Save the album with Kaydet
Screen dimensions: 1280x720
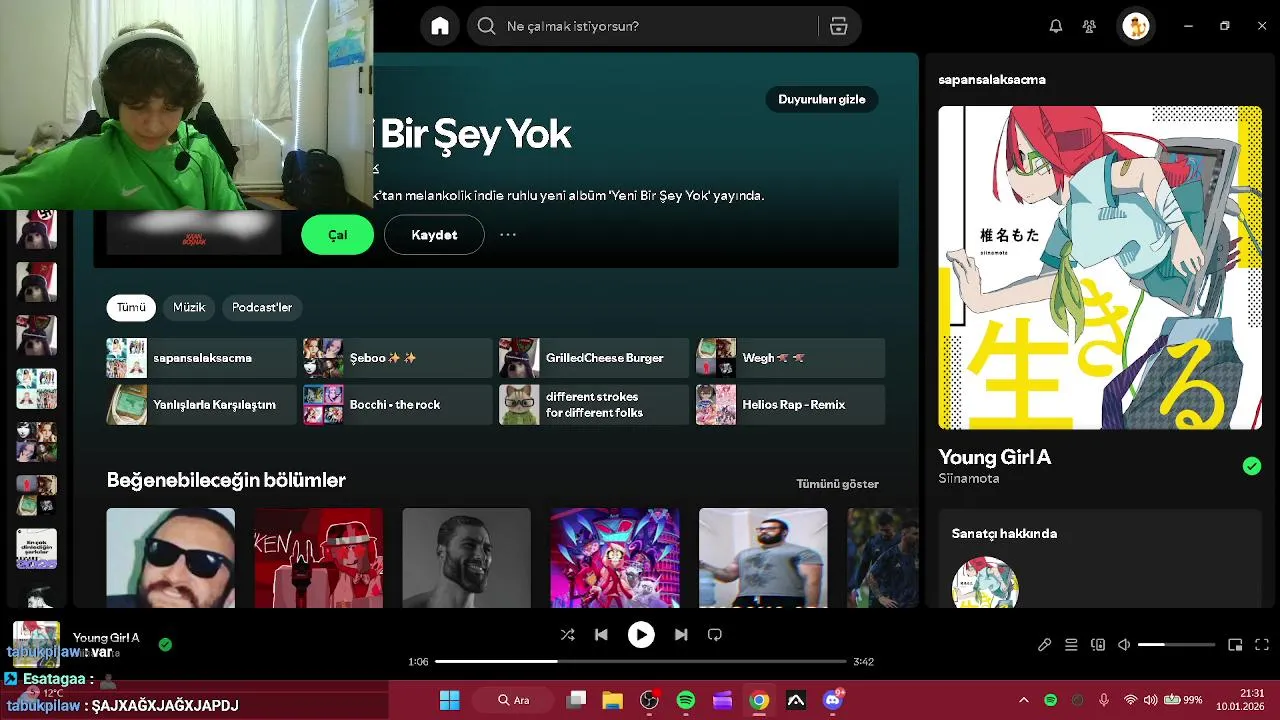pos(434,235)
